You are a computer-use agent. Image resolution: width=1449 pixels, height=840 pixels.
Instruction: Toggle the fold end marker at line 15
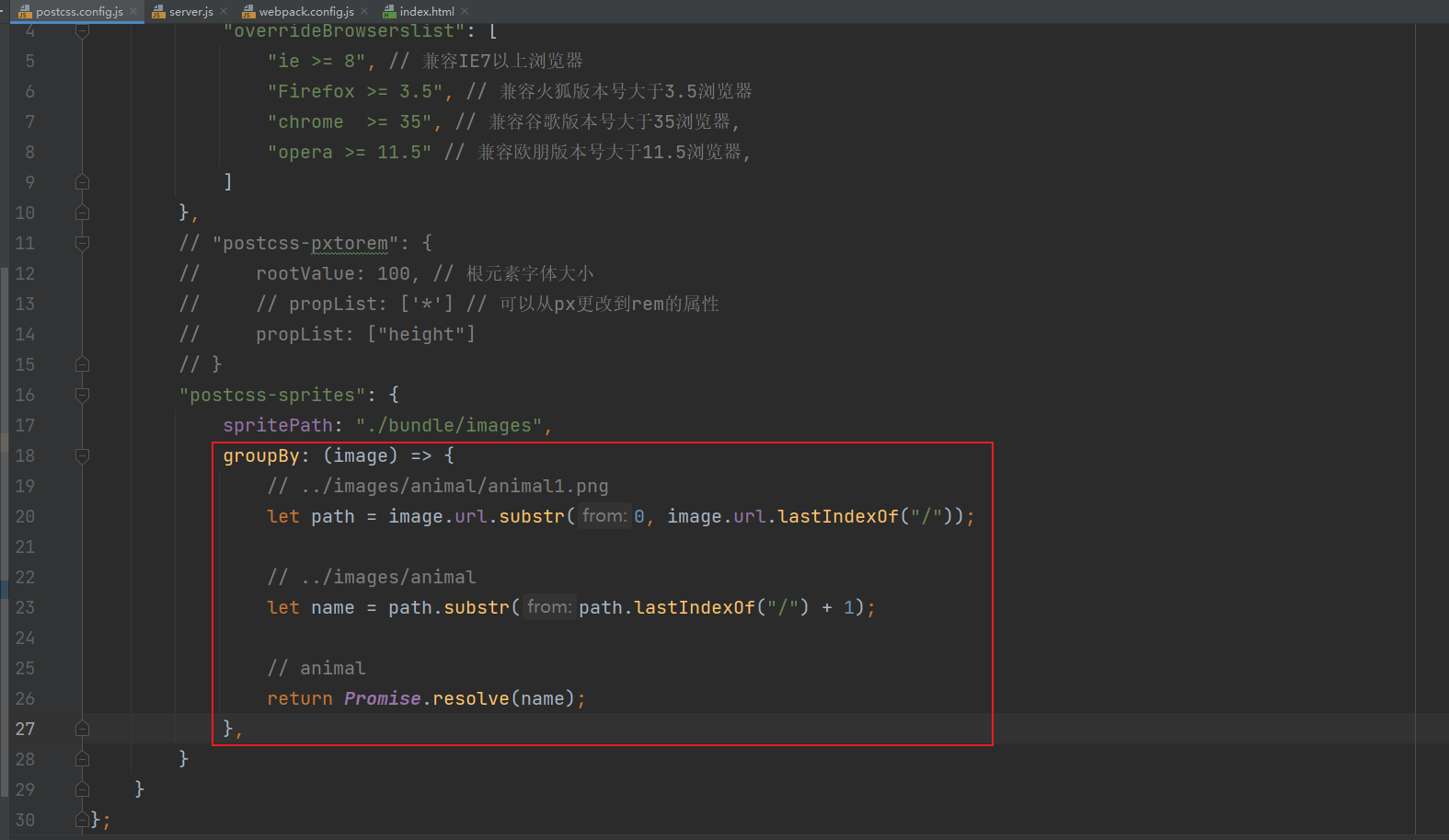[x=82, y=364]
